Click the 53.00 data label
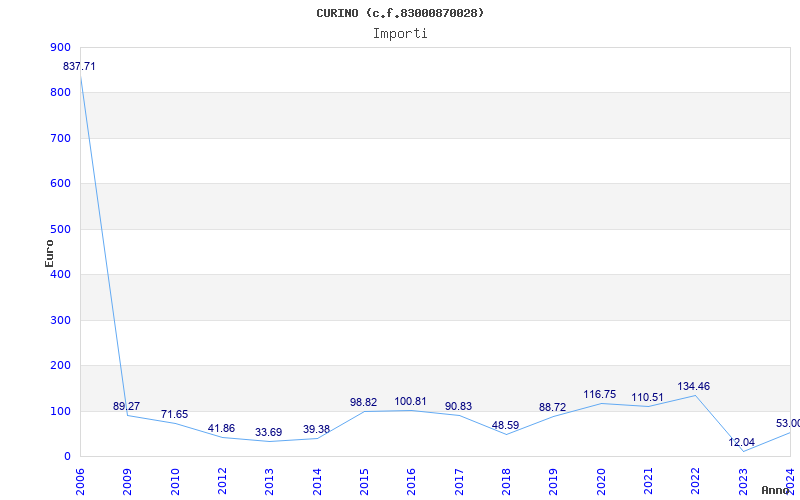 [788, 423]
